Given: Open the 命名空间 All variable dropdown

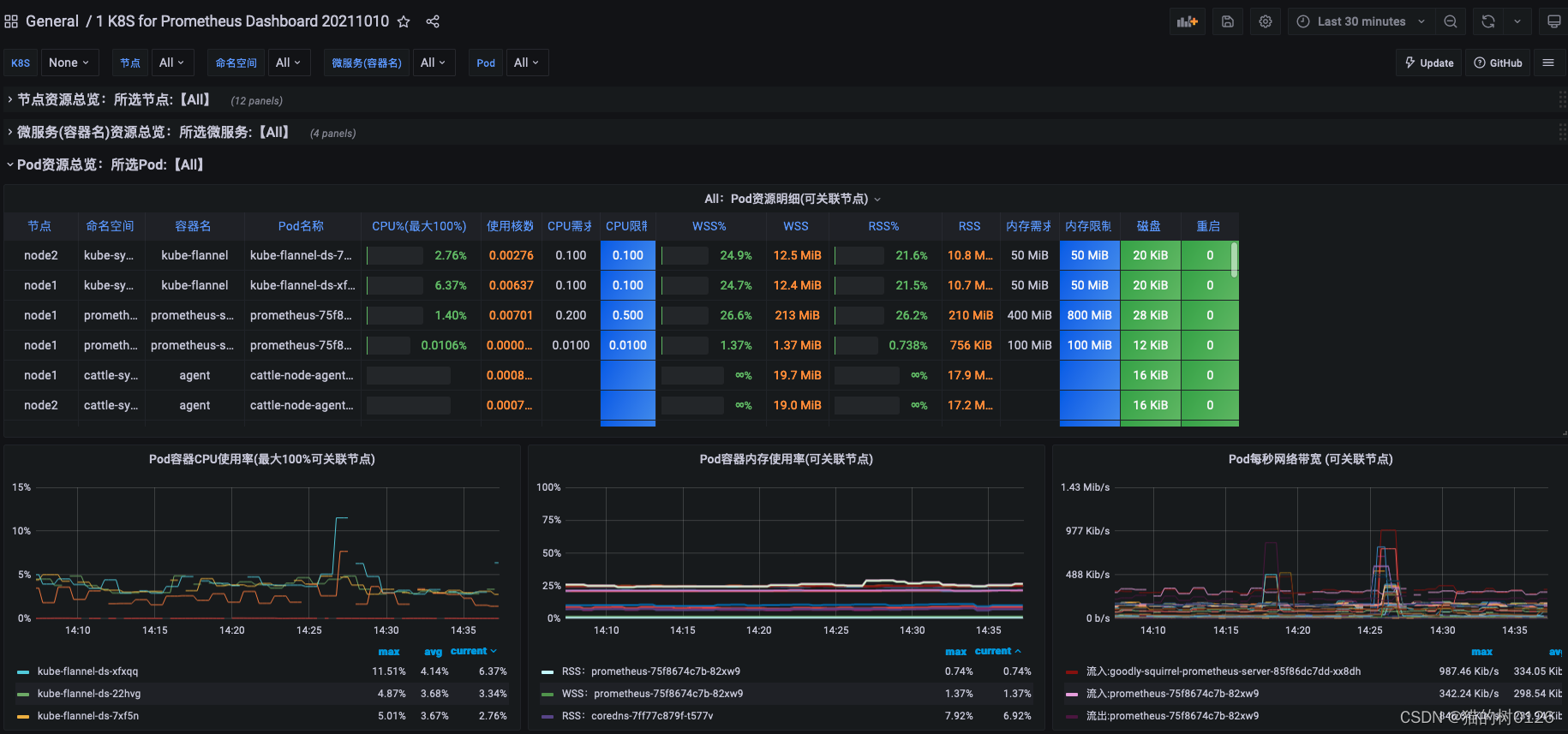Looking at the screenshot, I should click(288, 63).
